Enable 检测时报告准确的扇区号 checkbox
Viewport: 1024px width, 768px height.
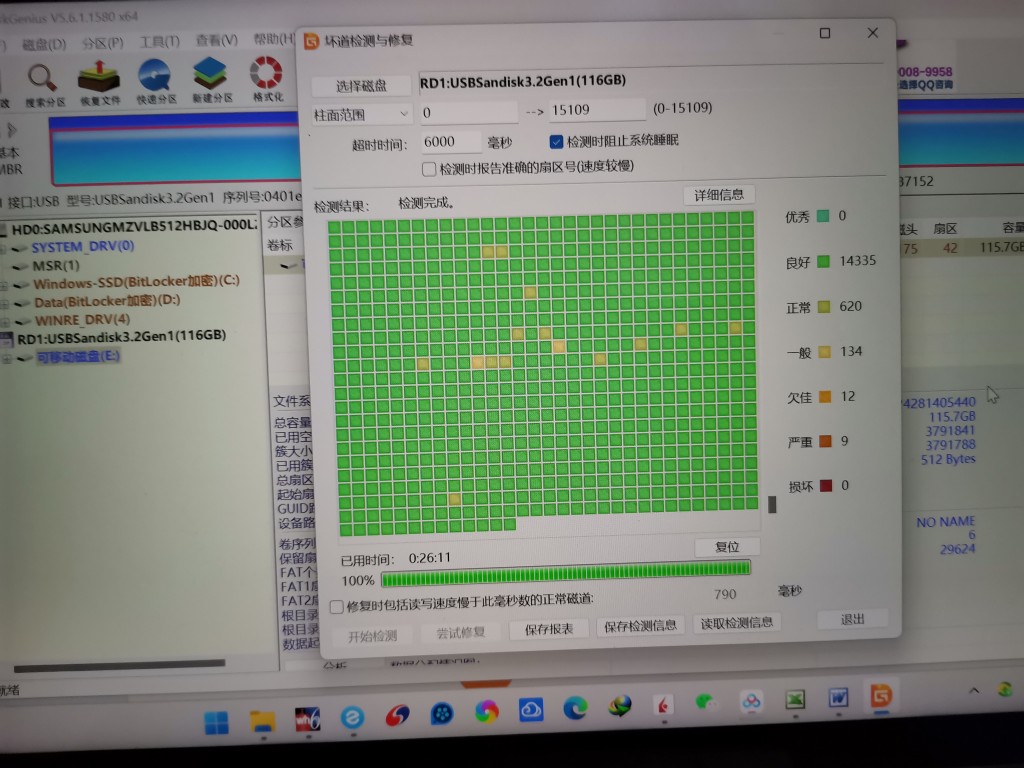429,168
